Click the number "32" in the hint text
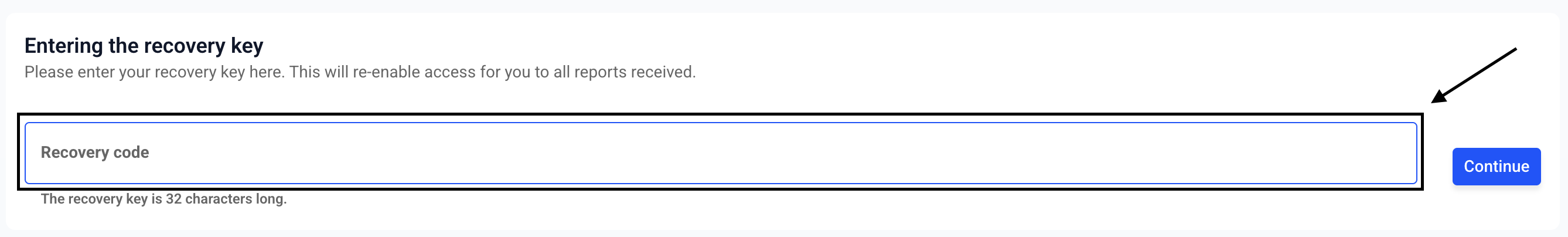The height and width of the screenshot is (237, 1568). tap(173, 199)
